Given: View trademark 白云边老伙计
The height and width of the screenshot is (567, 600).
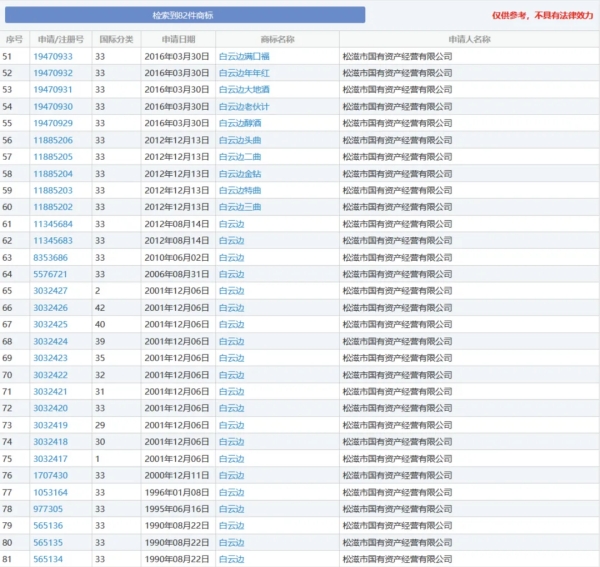Looking at the screenshot, I should [x=245, y=106].
